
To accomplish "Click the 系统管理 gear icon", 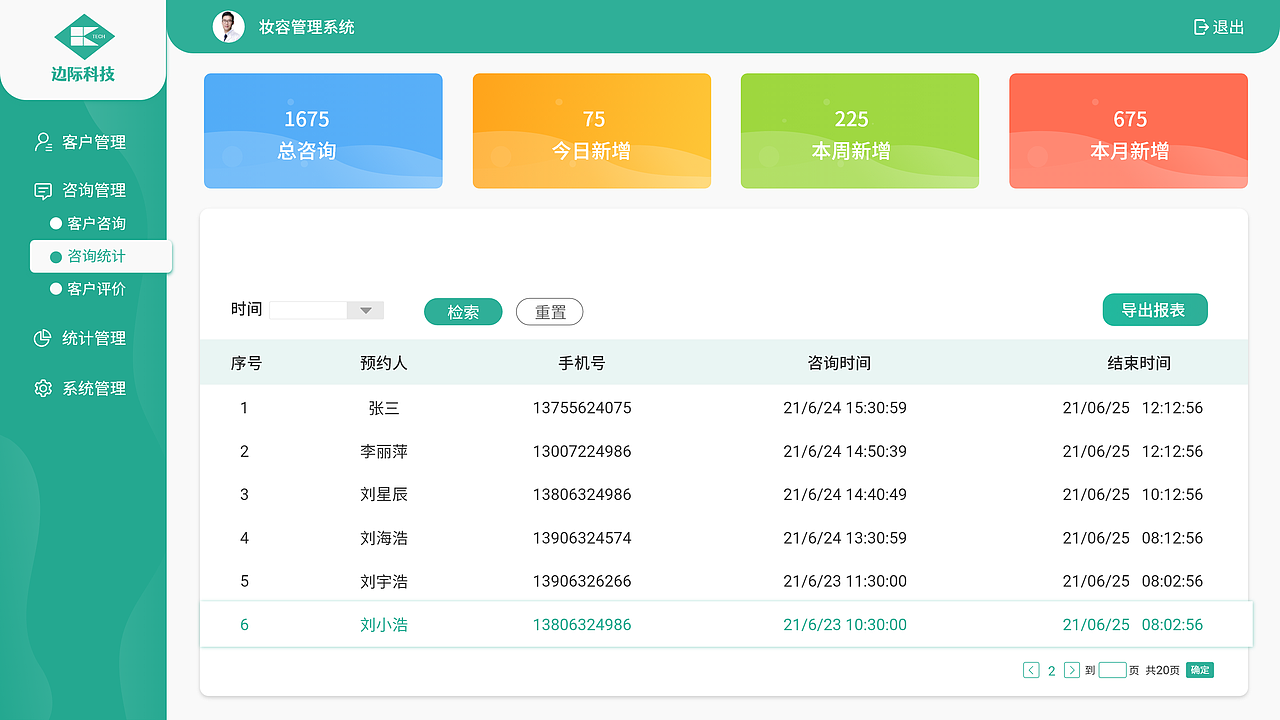I will coord(42,388).
